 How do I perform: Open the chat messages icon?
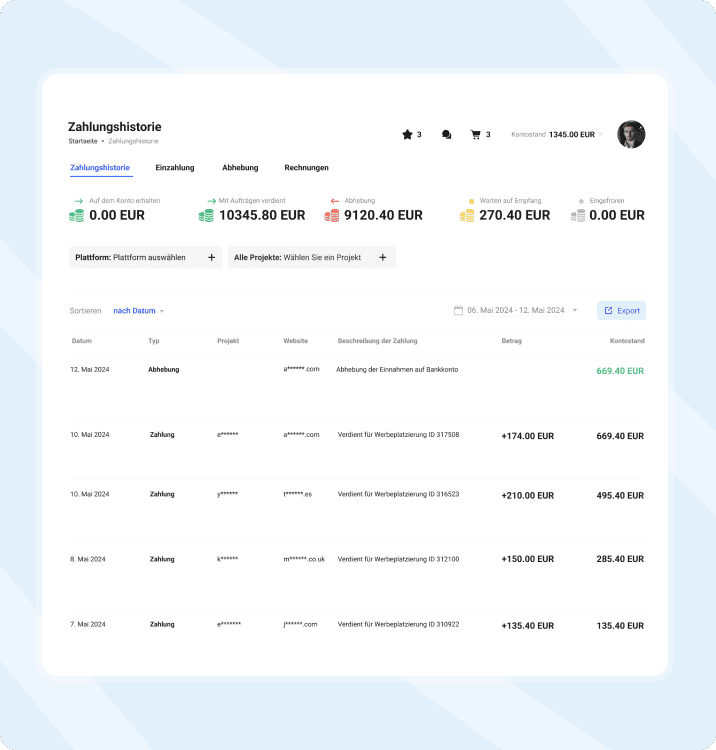[x=446, y=134]
